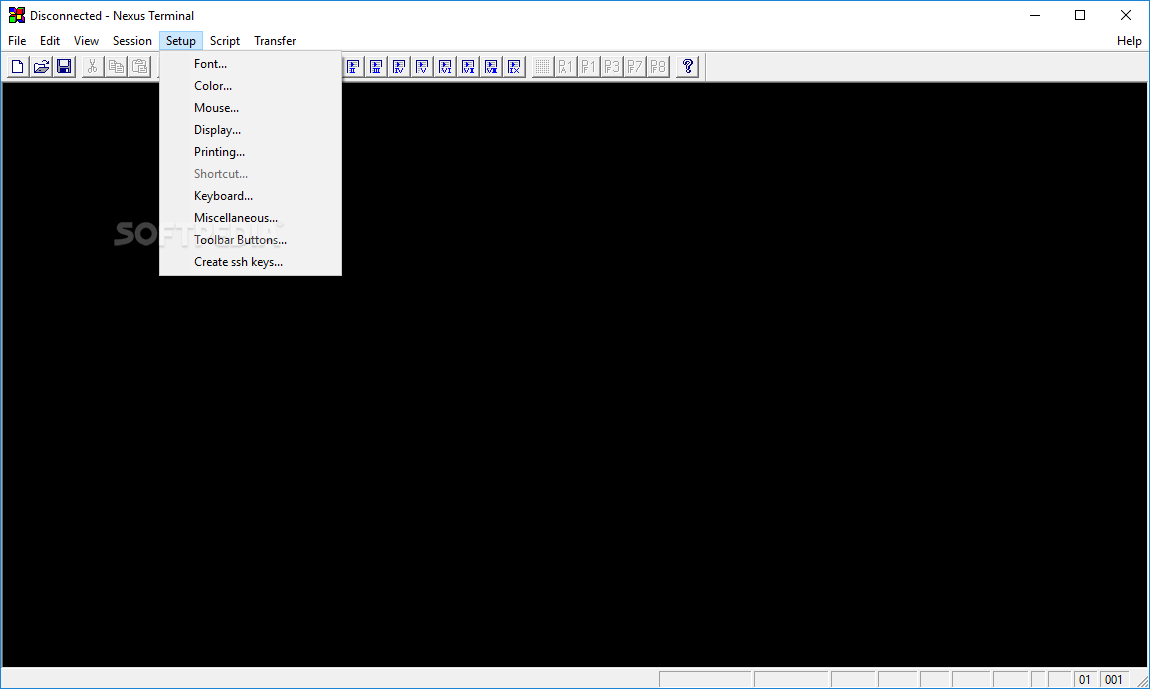The height and width of the screenshot is (689, 1150).
Task: Click the PA1 key toolbar icon
Action: 565,67
